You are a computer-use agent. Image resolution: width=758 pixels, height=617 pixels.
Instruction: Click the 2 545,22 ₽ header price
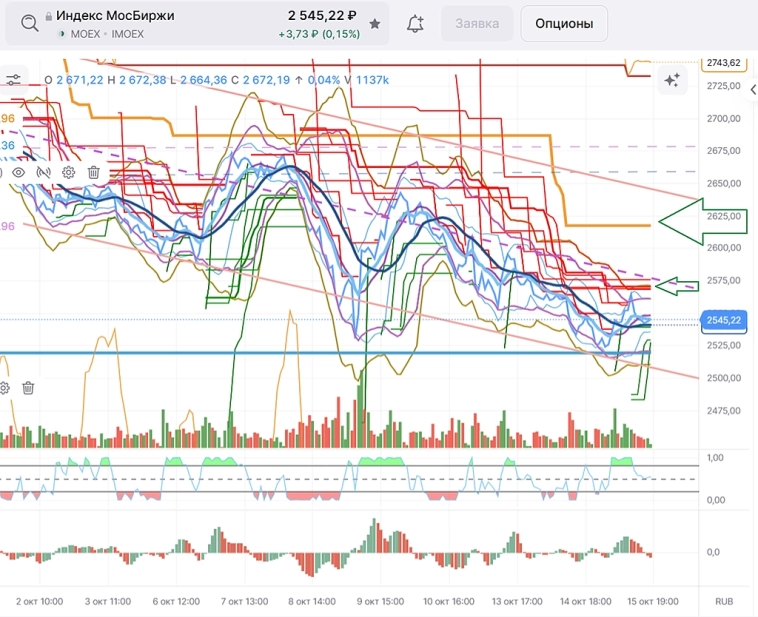click(x=322, y=15)
